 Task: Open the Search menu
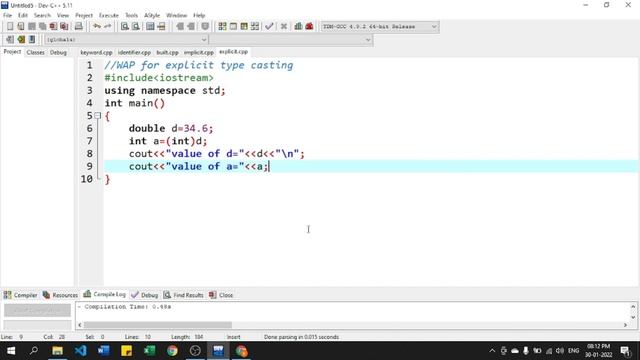[42, 16]
